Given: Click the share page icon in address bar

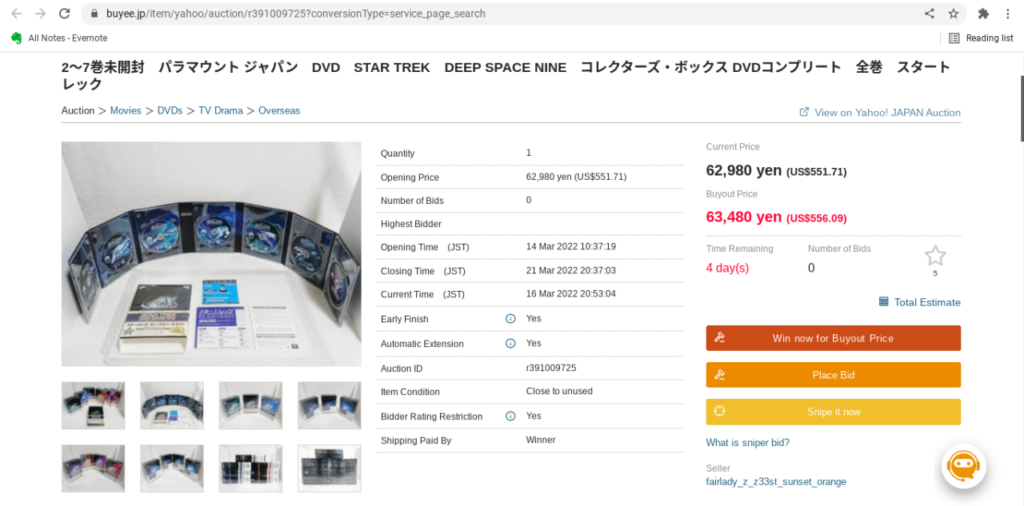Looking at the screenshot, I should pos(929,14).
